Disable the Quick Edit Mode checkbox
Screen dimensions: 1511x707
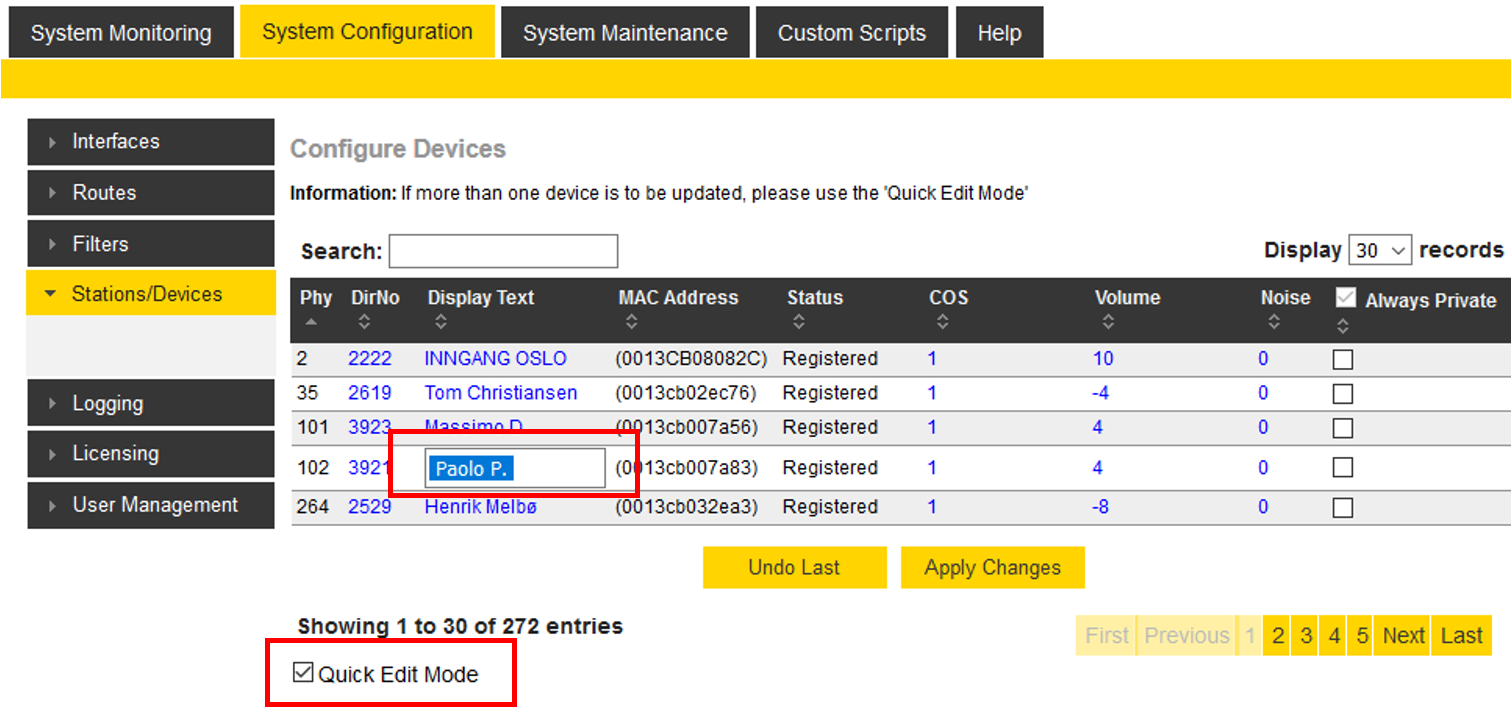click(303, 673)
